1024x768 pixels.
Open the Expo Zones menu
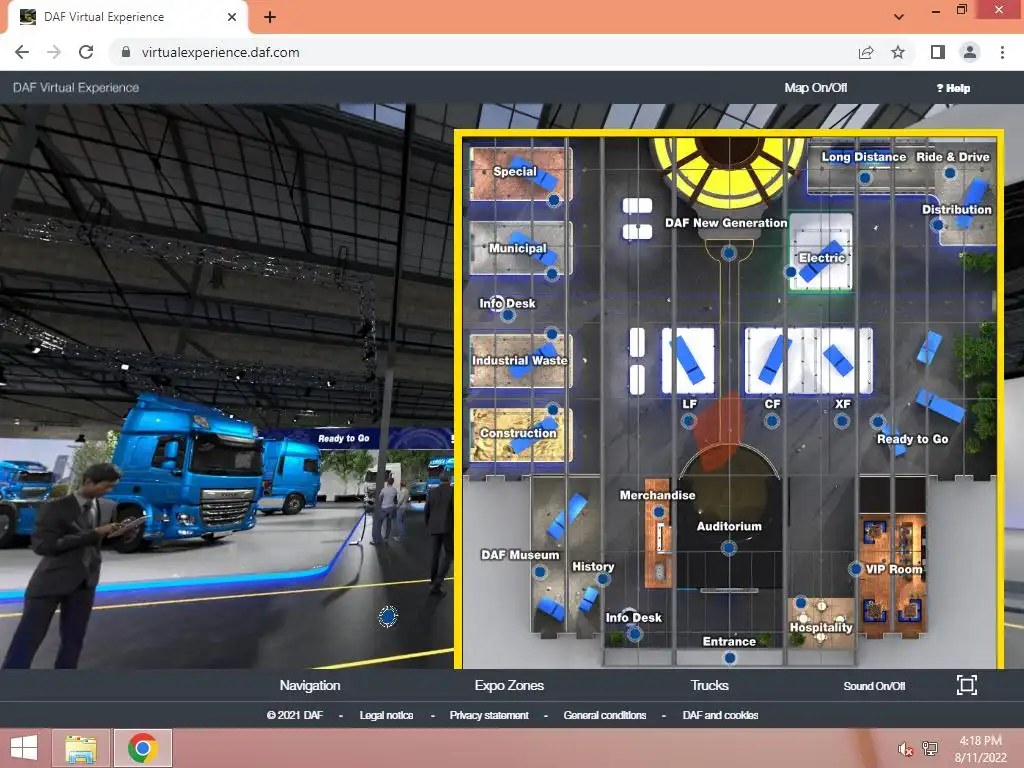tap(509, 685)
